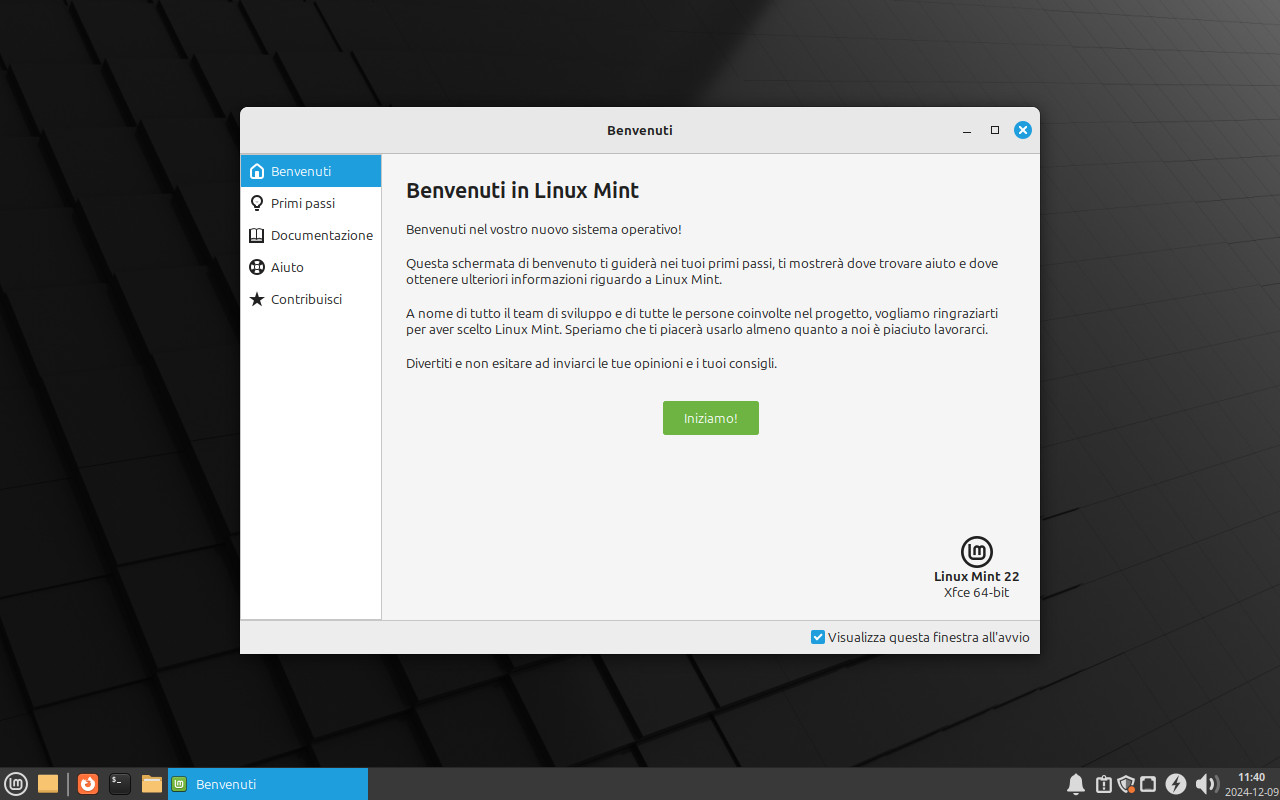Uncheck 'Visualizza questa finestra all'avvio'

coord(818,637)
